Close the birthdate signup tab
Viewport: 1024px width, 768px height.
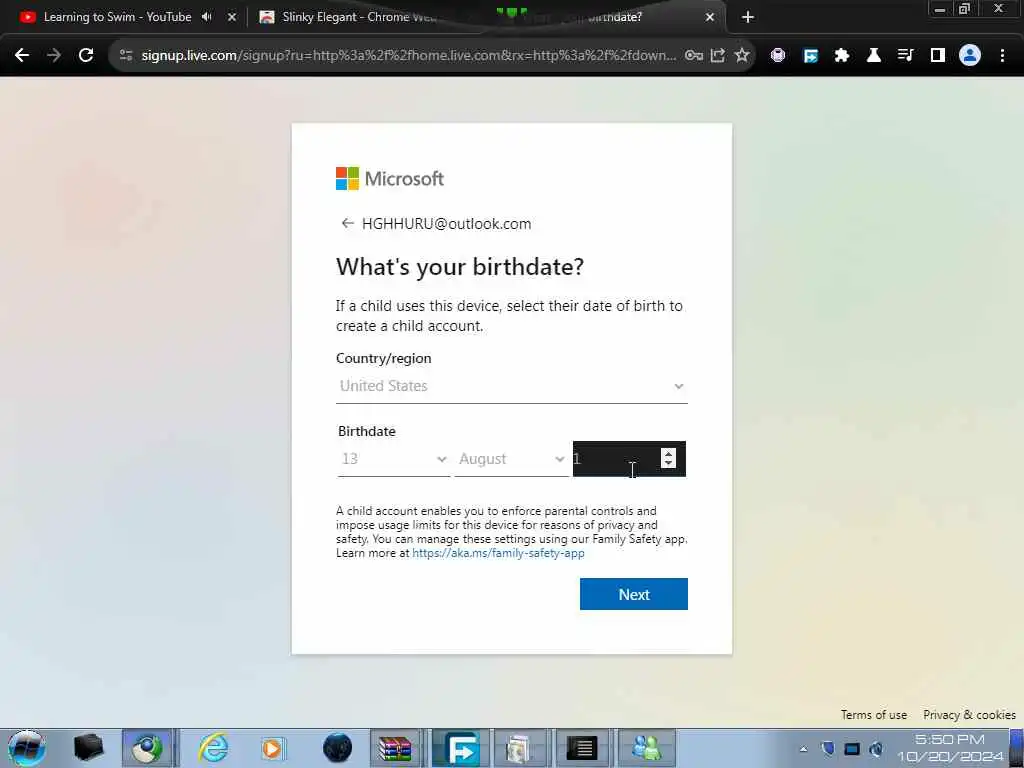point(710,17)
